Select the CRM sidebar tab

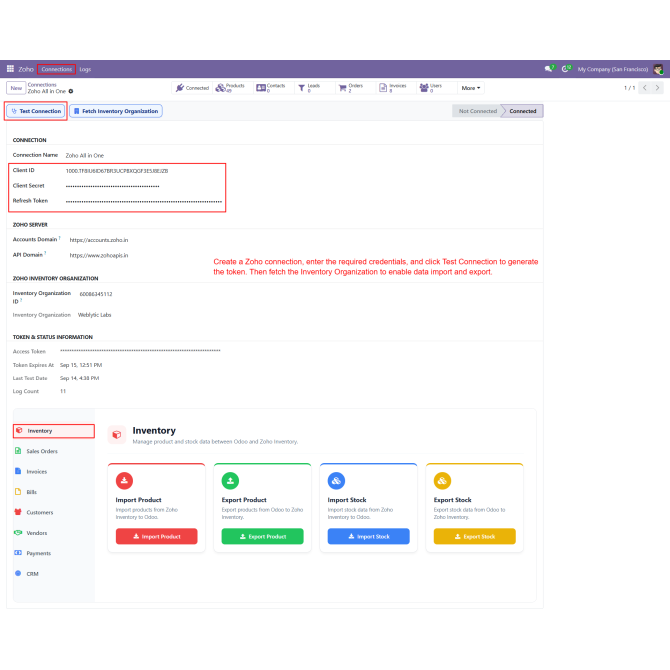tap(54, 574)
